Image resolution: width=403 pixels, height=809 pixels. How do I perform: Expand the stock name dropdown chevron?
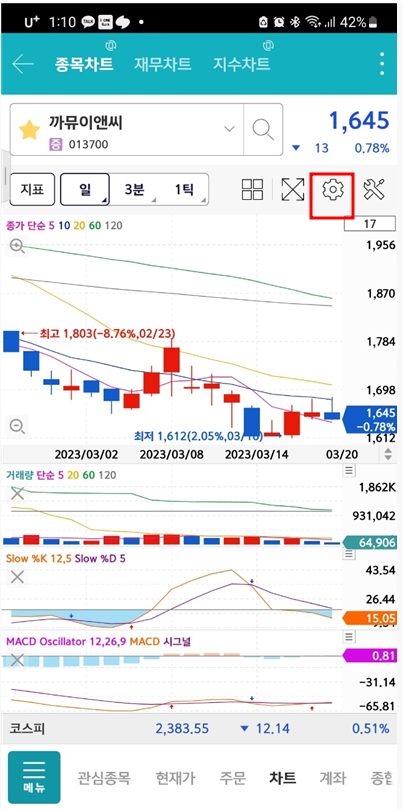[x=229, y=129]
